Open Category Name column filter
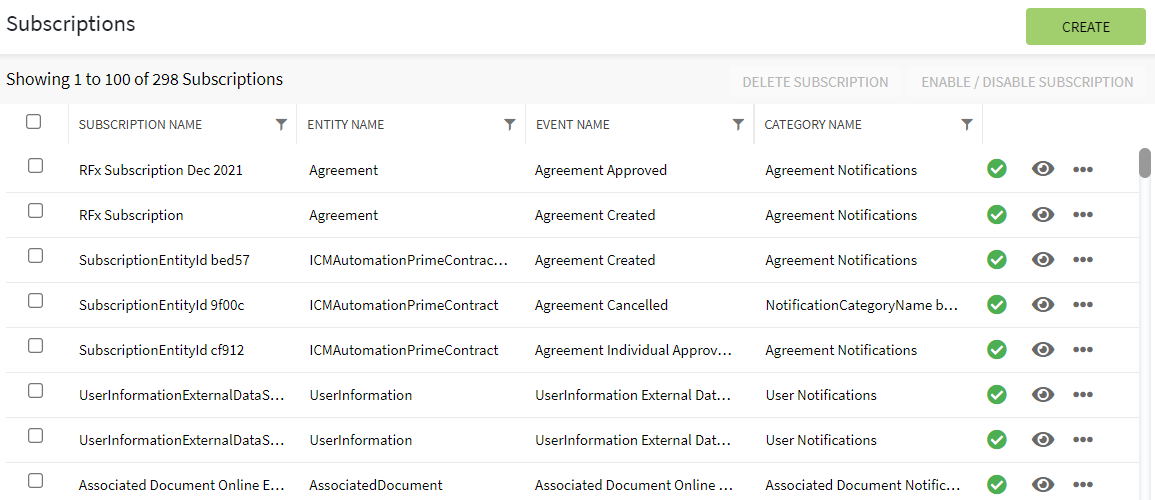Viewport: 1155px width, 500px height. [967, 125]
